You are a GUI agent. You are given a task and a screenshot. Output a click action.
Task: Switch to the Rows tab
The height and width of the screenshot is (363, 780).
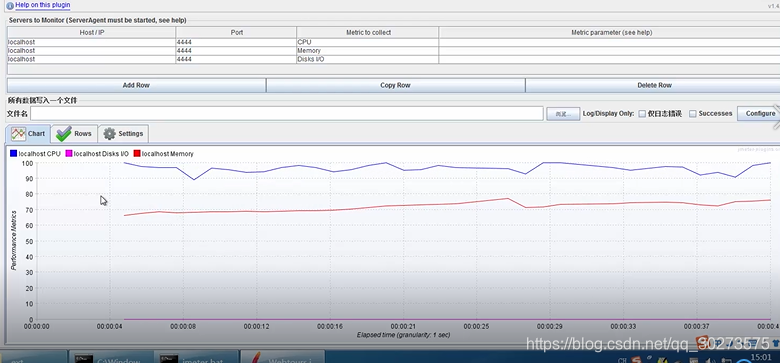click(x=74, y=134)
